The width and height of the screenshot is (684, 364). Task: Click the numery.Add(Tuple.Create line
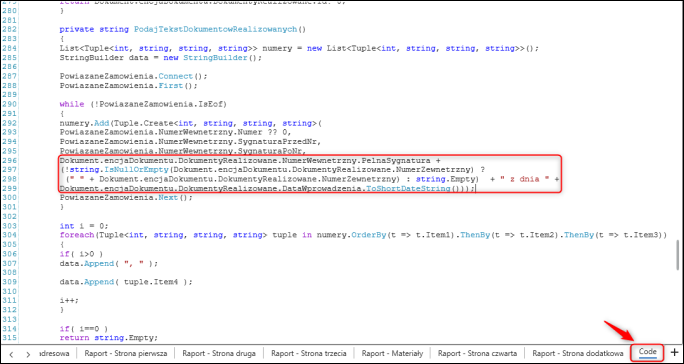pos(191,123)
